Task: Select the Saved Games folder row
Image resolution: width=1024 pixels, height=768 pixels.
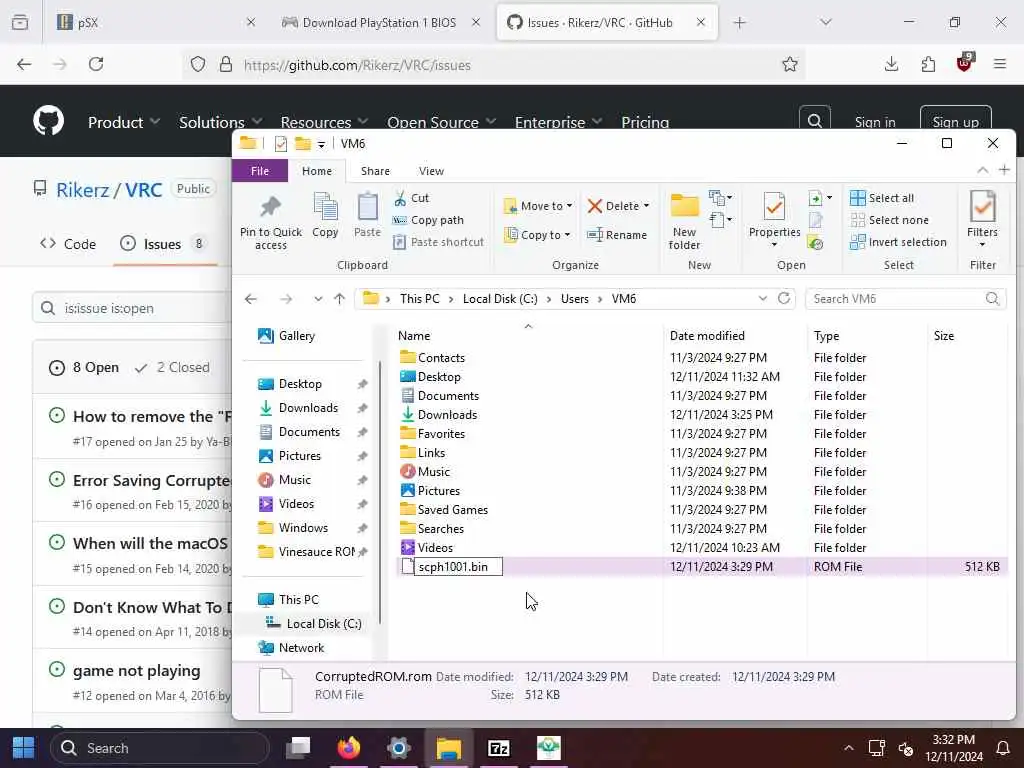Action: [x=702, y=510]
